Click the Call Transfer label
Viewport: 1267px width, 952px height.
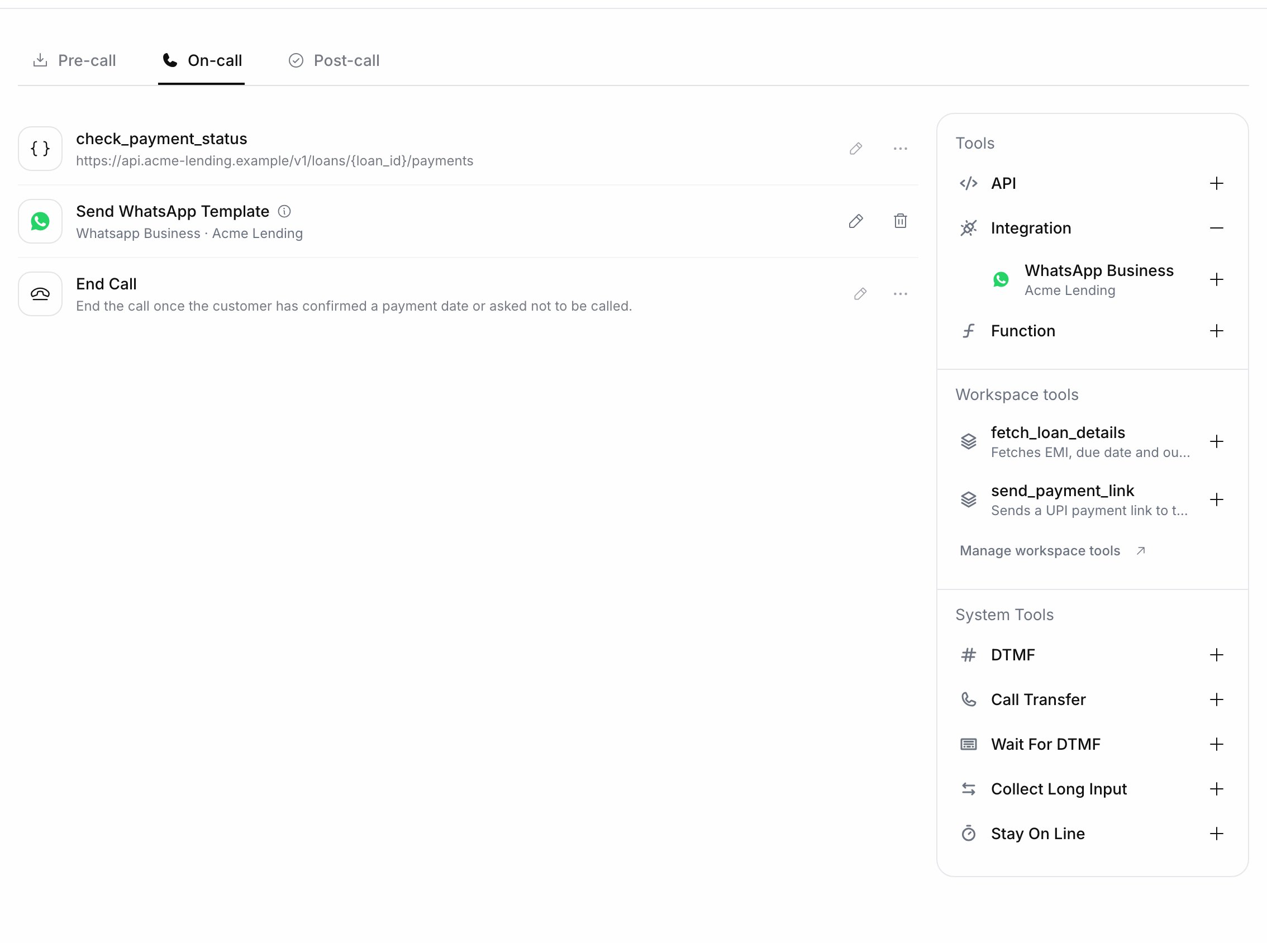1039,699
